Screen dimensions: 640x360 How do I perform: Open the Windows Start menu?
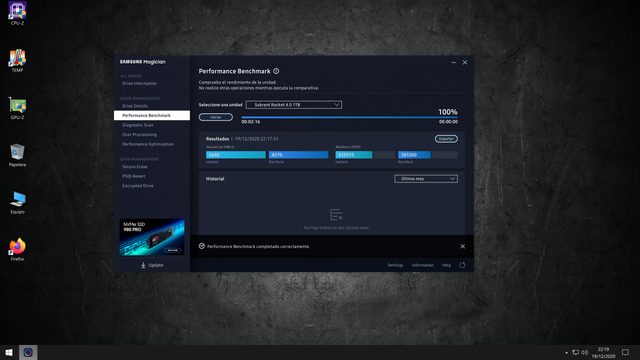pos(9,352)
